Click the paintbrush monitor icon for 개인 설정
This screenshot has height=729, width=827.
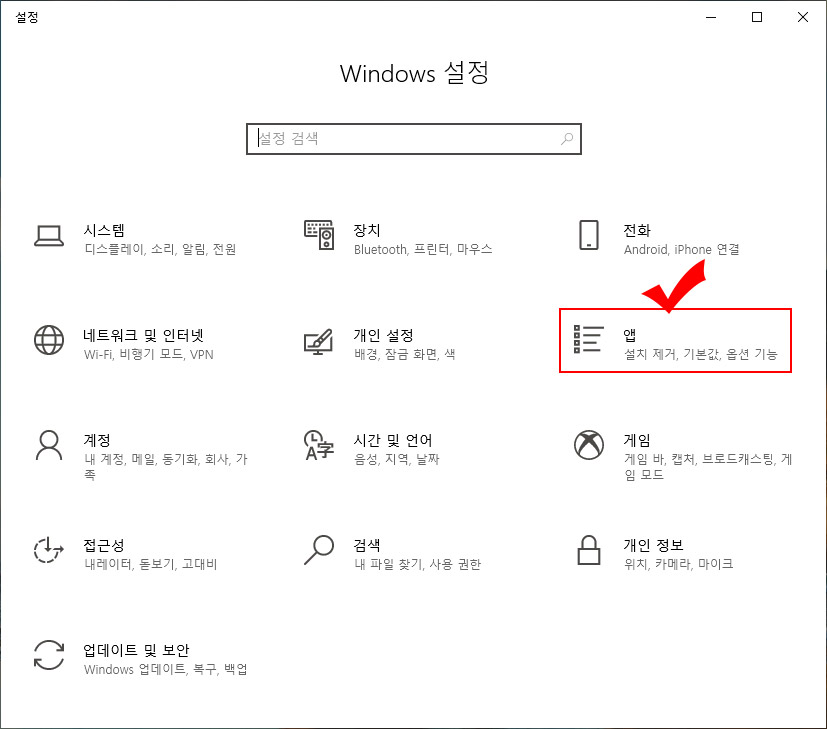[319, 341]
